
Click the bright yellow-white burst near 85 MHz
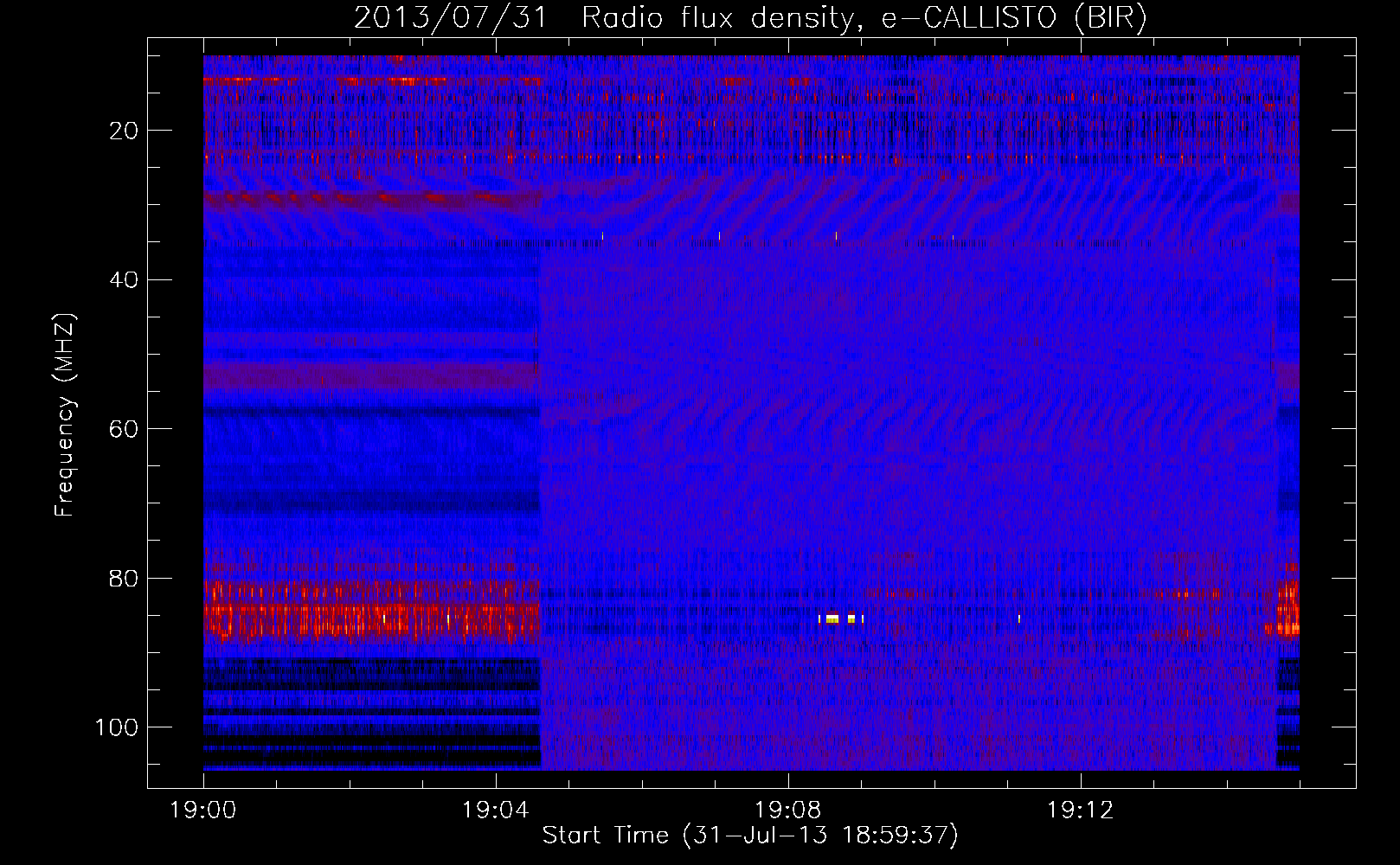(x=841, y=618)
